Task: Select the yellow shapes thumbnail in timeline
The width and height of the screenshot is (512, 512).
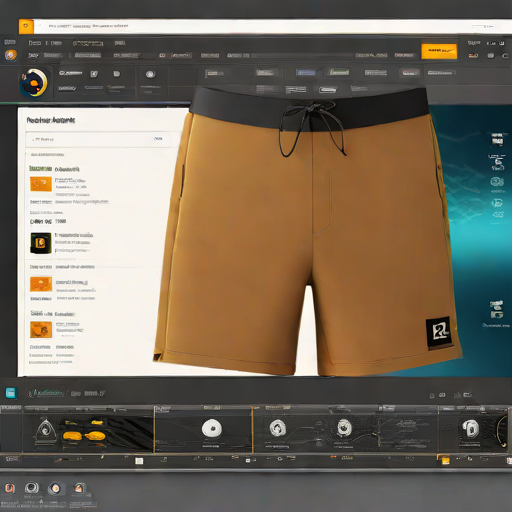Action: click(84, 431)
